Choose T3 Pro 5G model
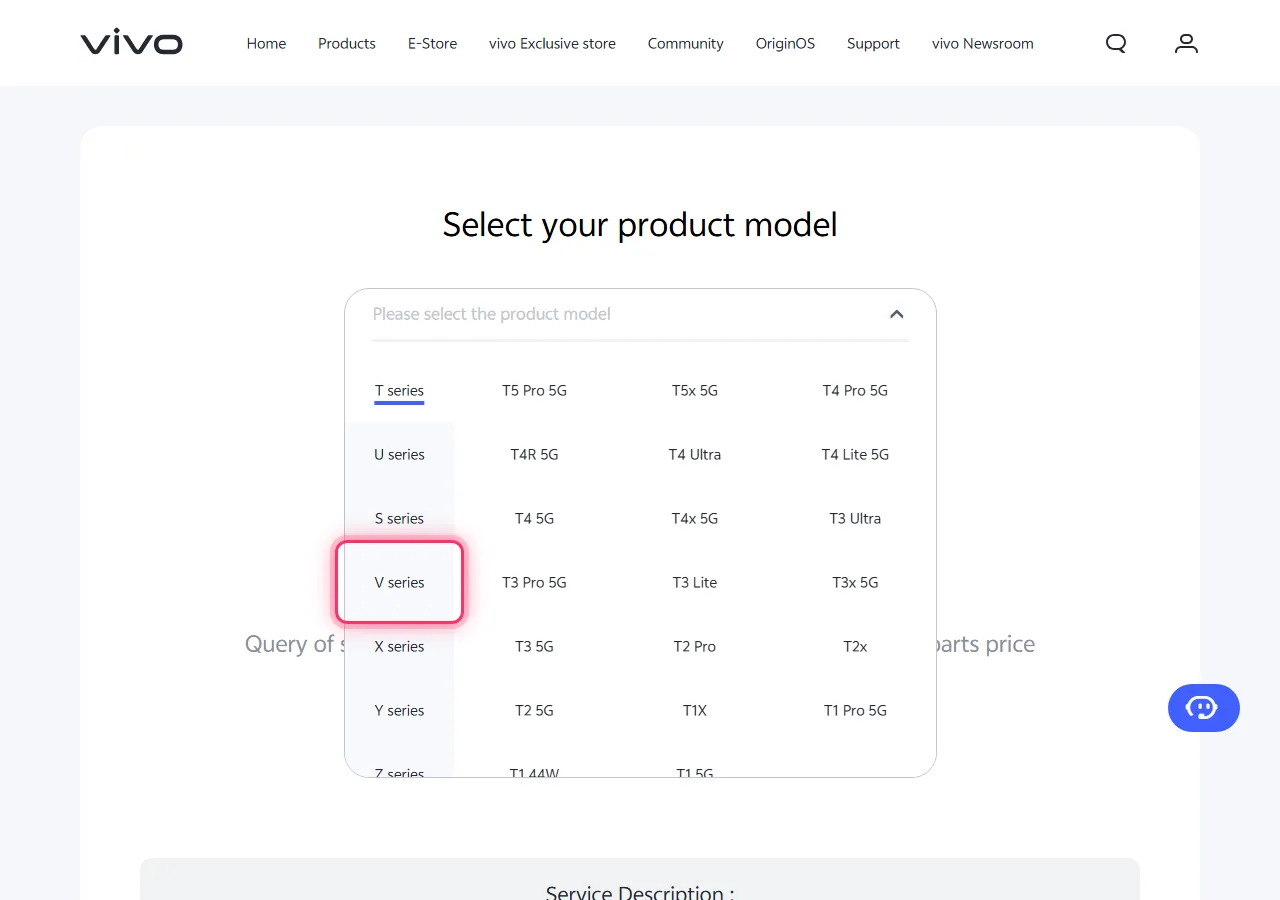The height and width of the screenshot is (900, 1280). pos(534,582)
